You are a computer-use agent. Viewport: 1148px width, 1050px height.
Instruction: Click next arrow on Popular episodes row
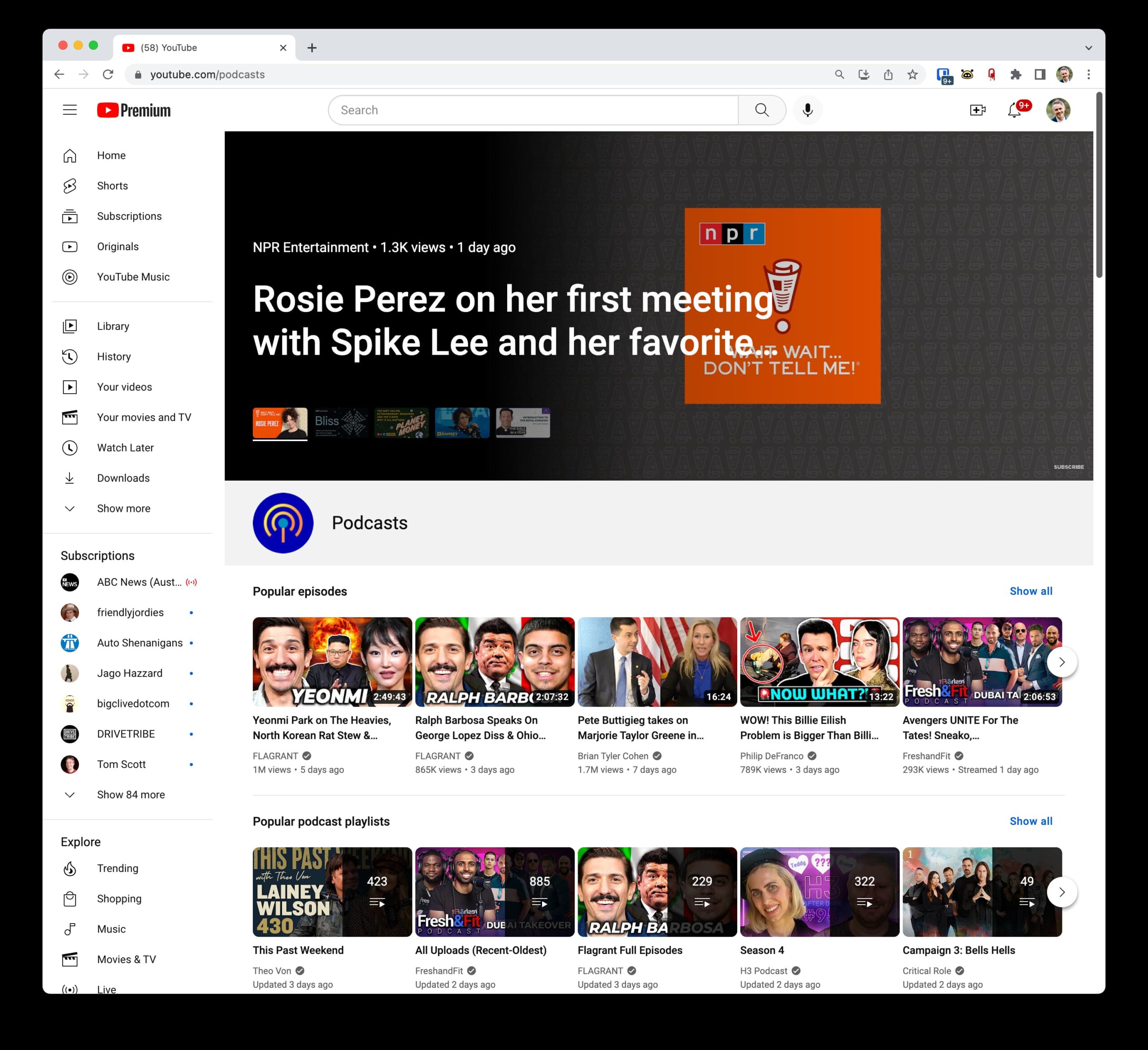1061,662
